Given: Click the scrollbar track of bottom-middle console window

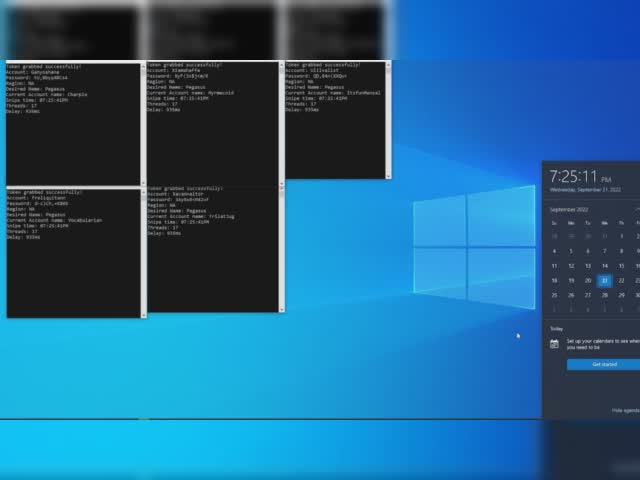Looking at the screenshot, I should point(282,250).
